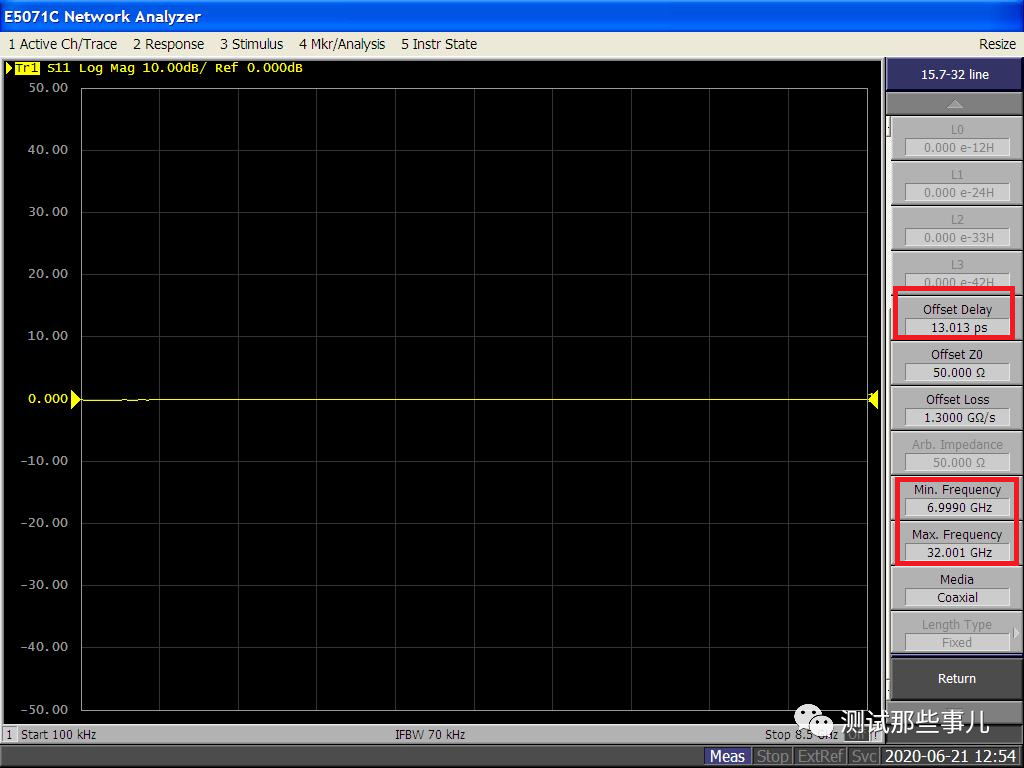Screen dimensions: 1024x768
Task: Select the L3 softkey
Action: click(x=957, y=271)
